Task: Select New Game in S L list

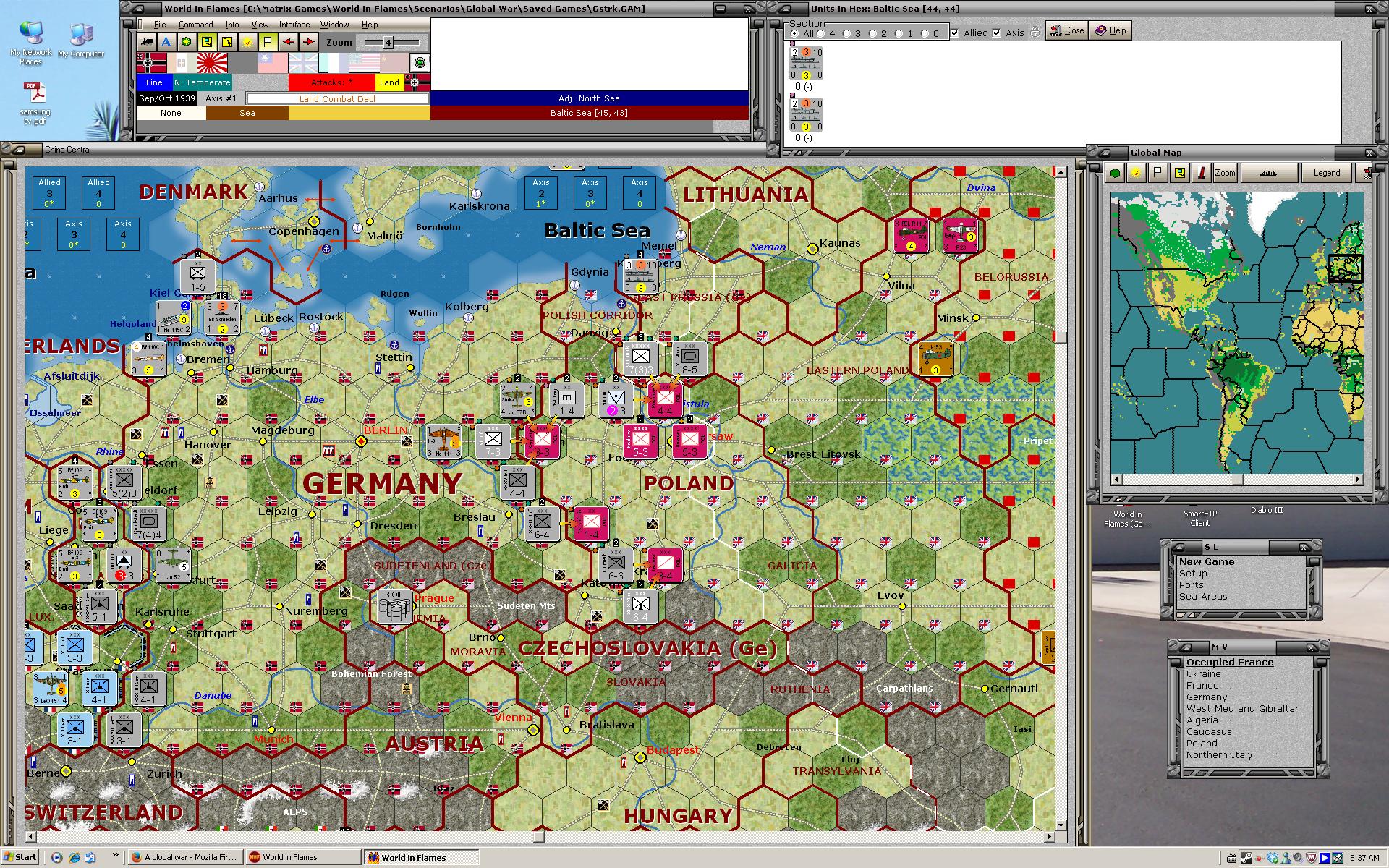Action: (x=1207, y=561)
